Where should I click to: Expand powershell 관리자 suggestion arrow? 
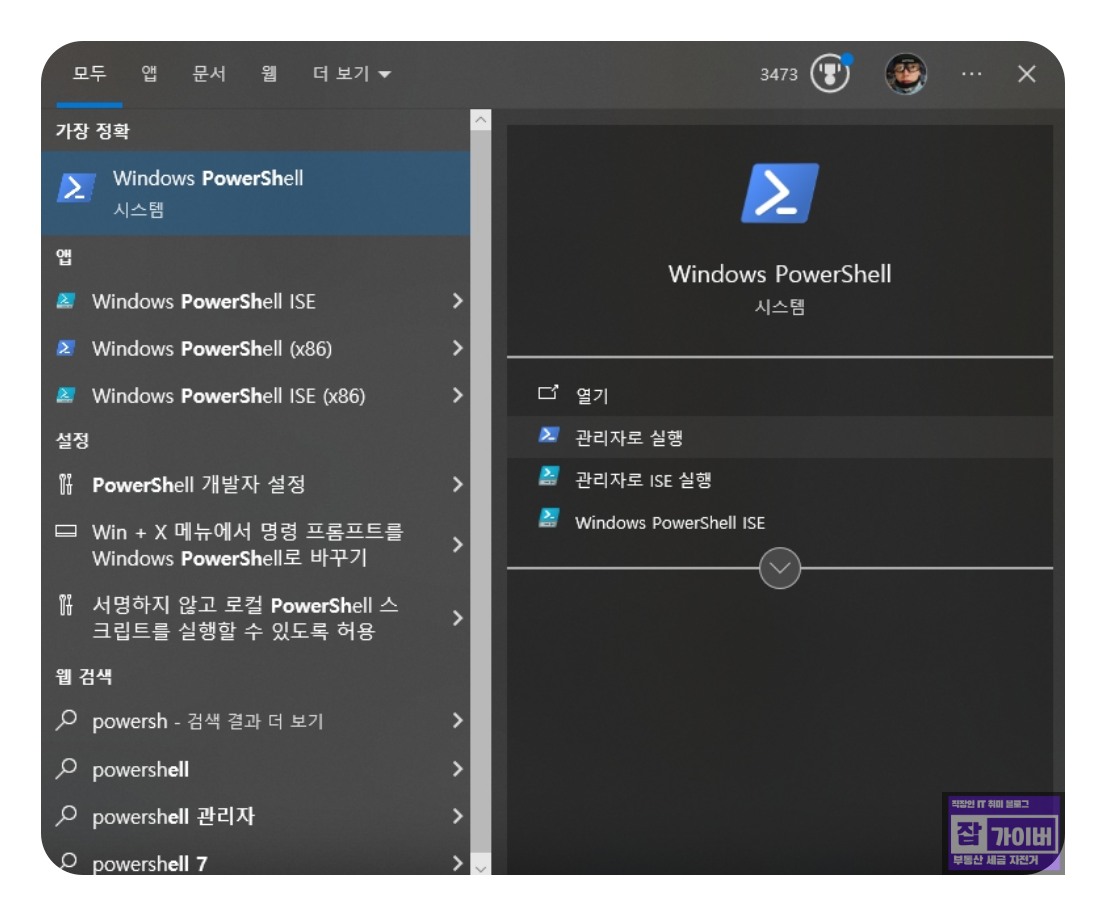[x=457, y=816]
